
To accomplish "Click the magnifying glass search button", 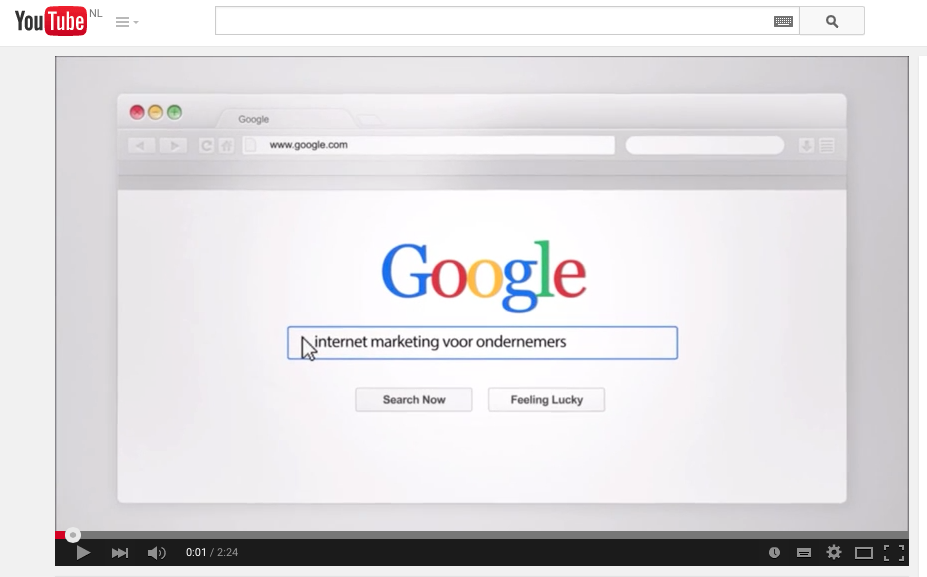I will (x=832, y=21).
